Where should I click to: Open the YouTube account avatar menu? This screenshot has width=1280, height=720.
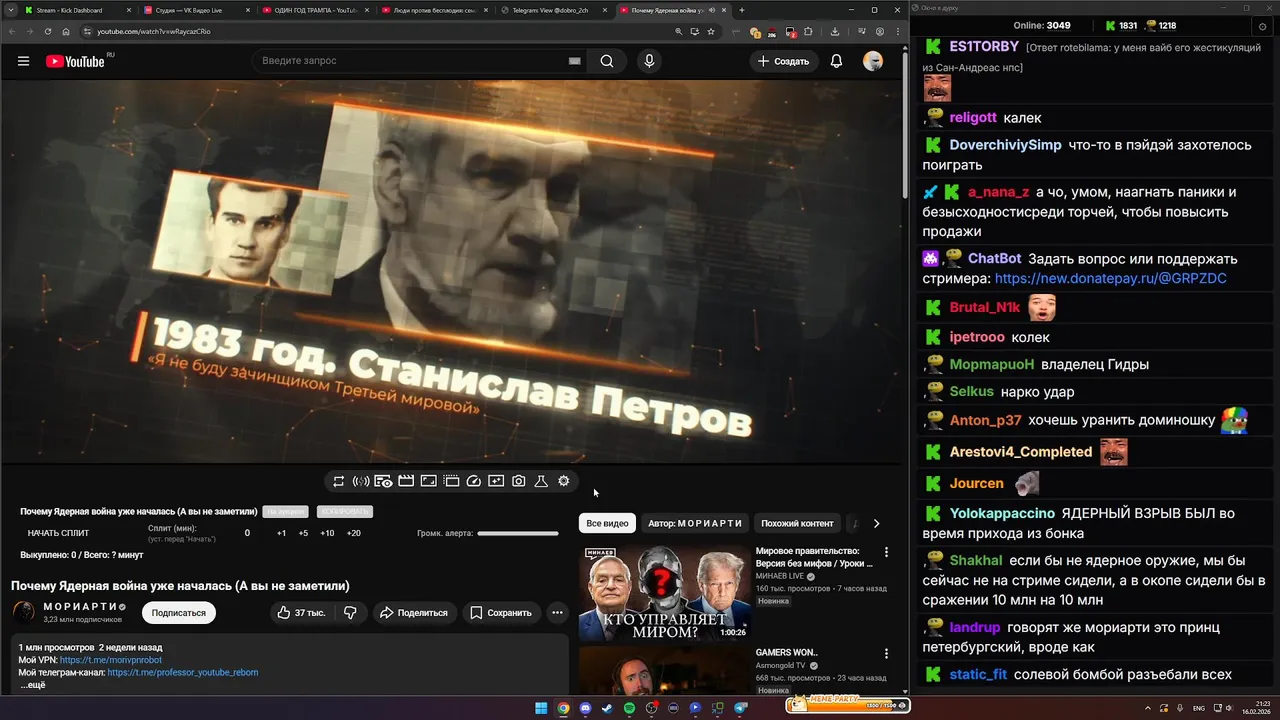click(x=873, y=61)
